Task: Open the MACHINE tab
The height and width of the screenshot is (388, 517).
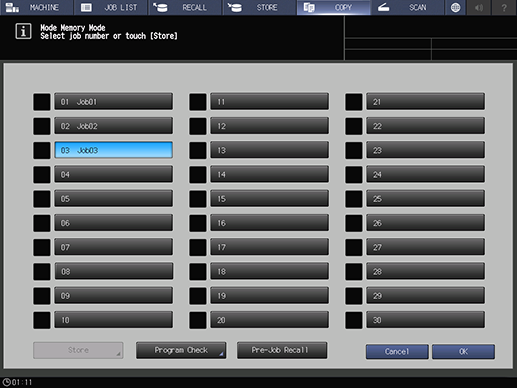Action: tap(37, 7)
